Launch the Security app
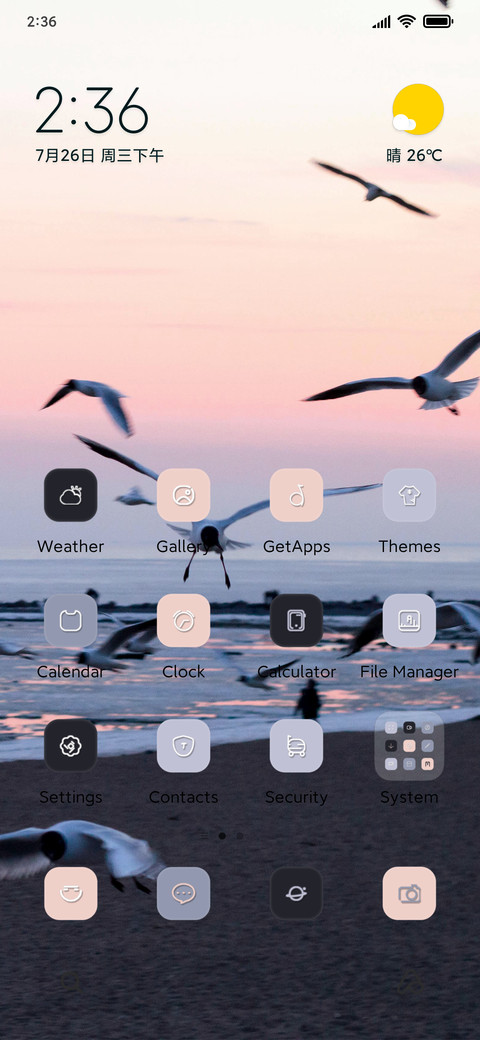Screen dimensions: 480x1040 click(296, 746)
